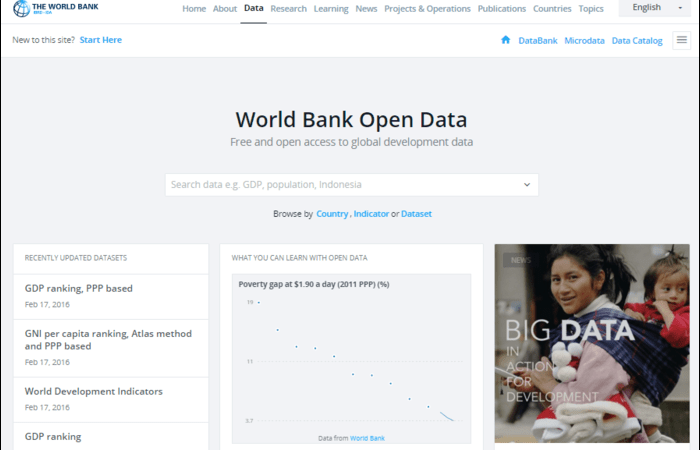Click the Poverty gap chart title
Image resolution: width=700 pixels, height=450 pixels.
[x=314, y=284]
